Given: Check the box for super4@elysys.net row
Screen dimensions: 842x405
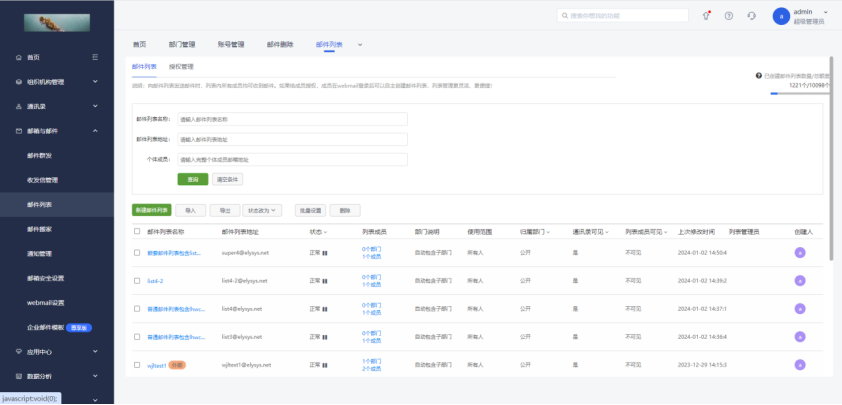Looking at the screenshot, I should [x=137, y=252].
